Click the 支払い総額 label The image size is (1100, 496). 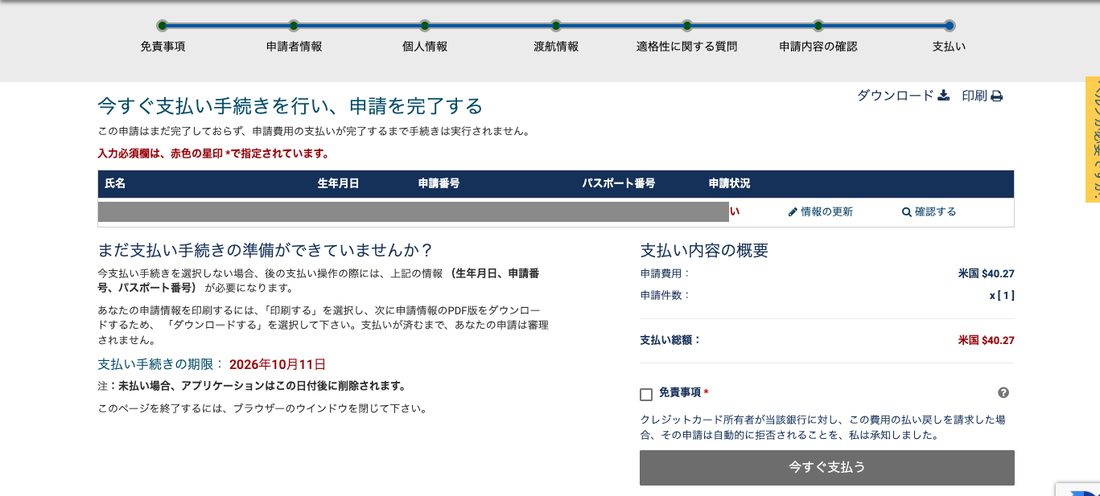pyautogui.click(x=671, y=340)
